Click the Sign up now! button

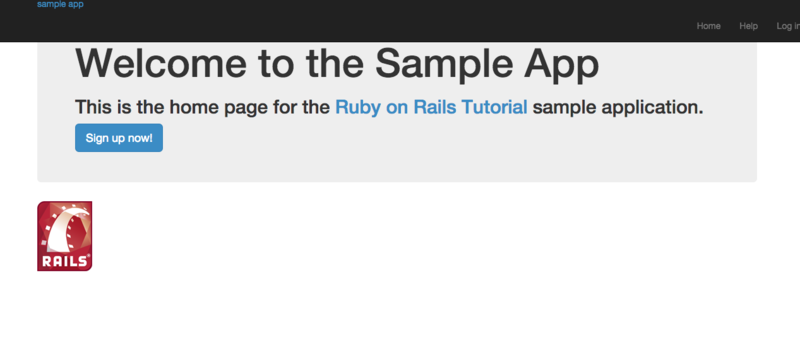[119, 138]
